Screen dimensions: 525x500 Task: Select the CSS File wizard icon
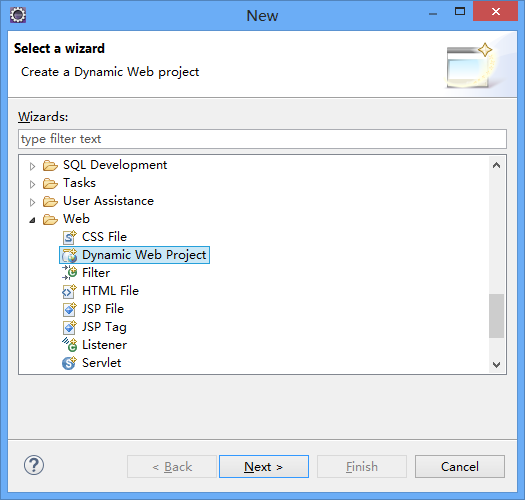pyautogui.click(x=69, y=237)
